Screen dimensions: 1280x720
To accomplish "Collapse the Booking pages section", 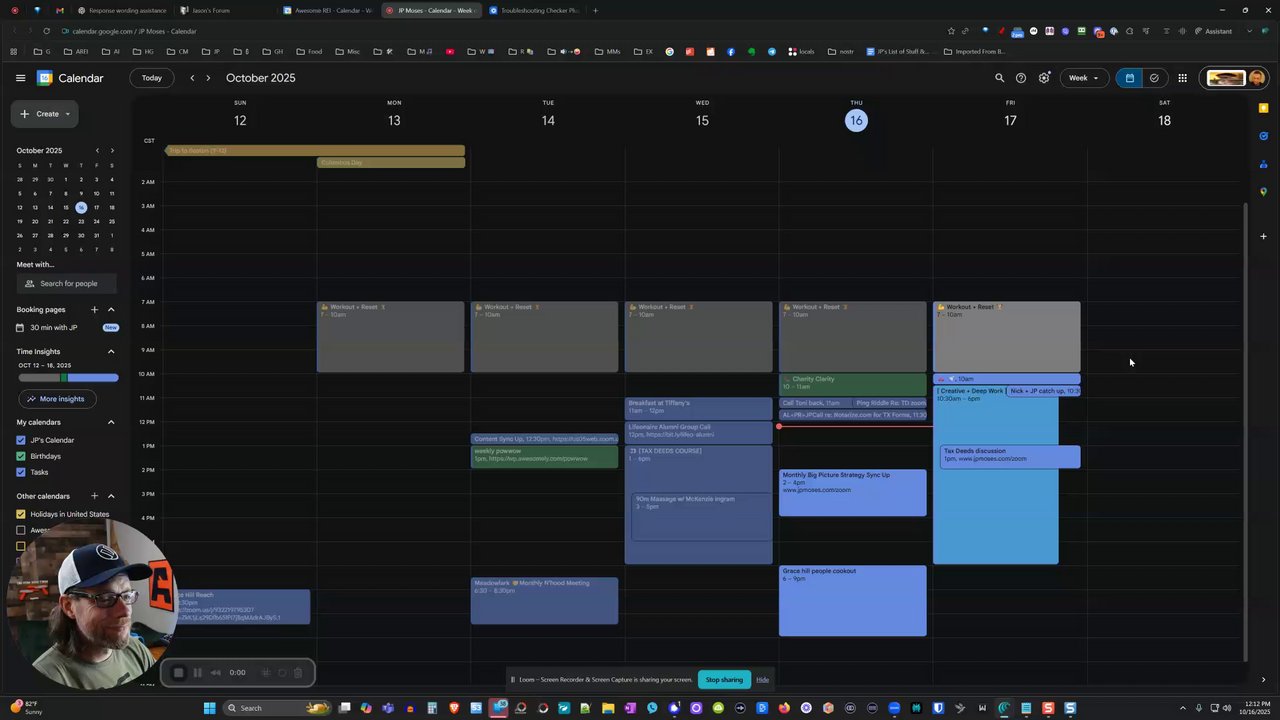I will point(111,310).
